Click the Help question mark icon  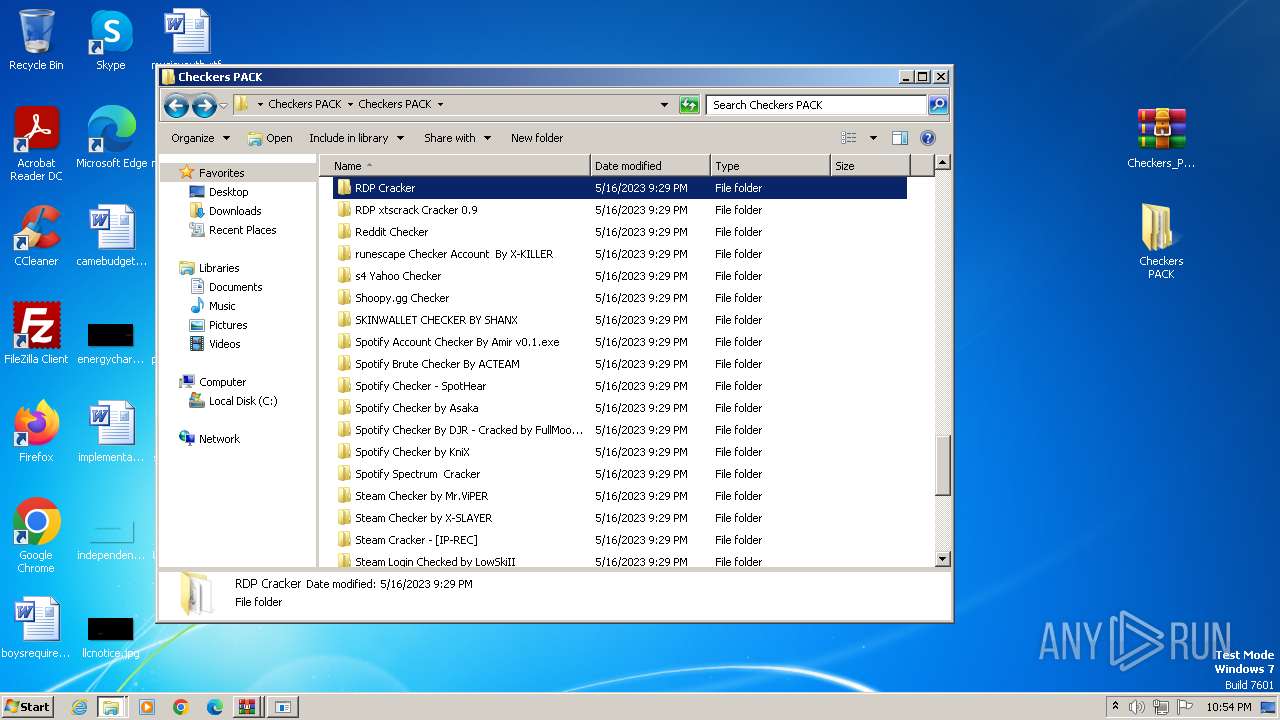click(x=927, y=138)
